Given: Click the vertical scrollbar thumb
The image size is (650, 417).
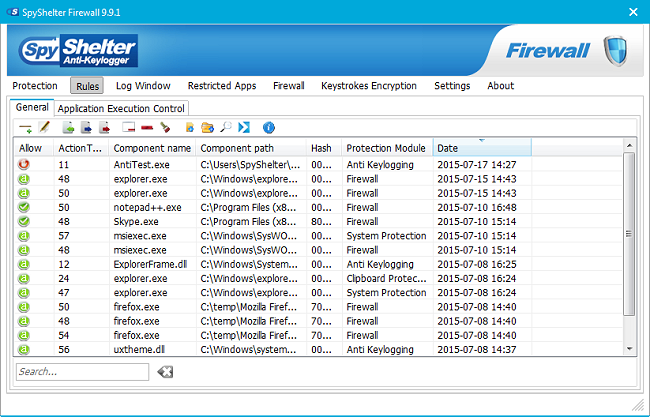Looking at the screenshot, I should 629,234.
